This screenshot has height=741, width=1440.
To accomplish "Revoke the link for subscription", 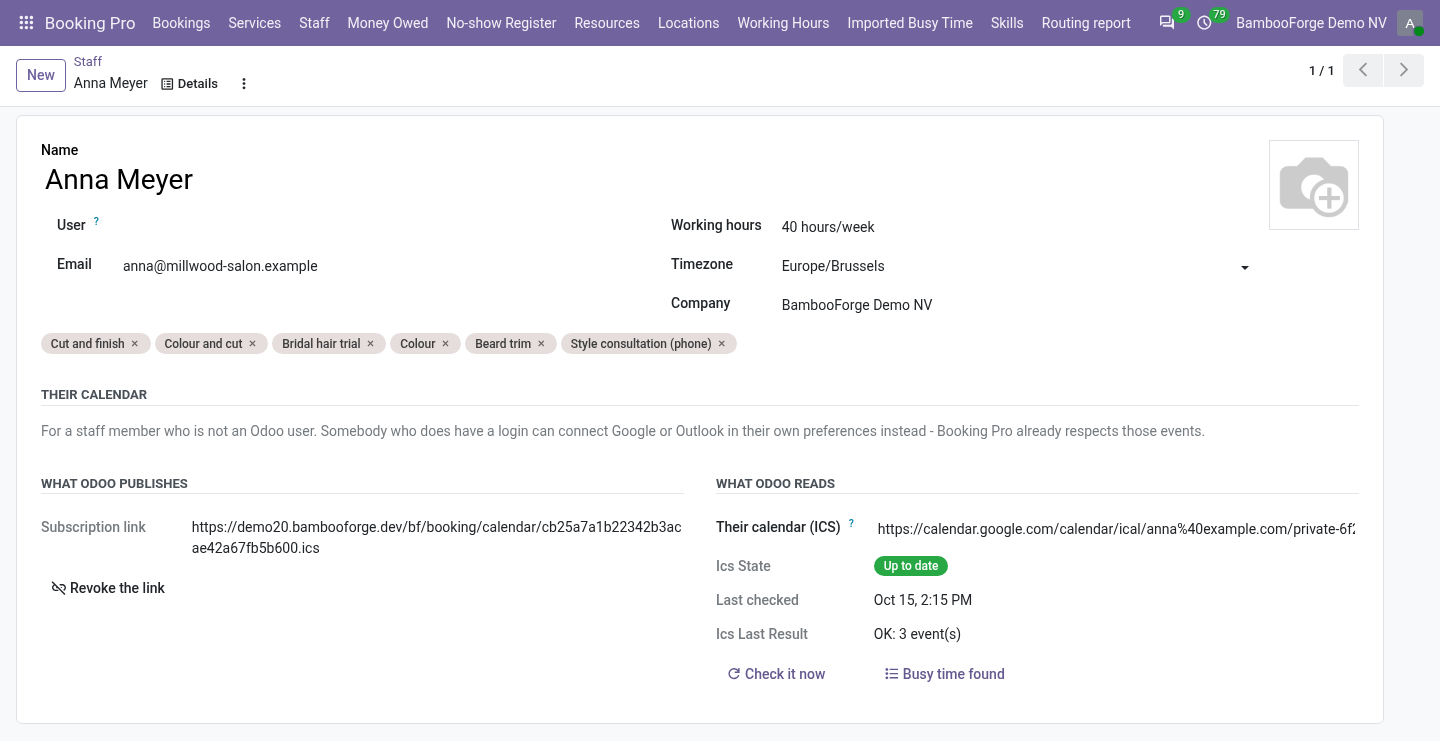I will pyautogui.click(x=108, y=588).
